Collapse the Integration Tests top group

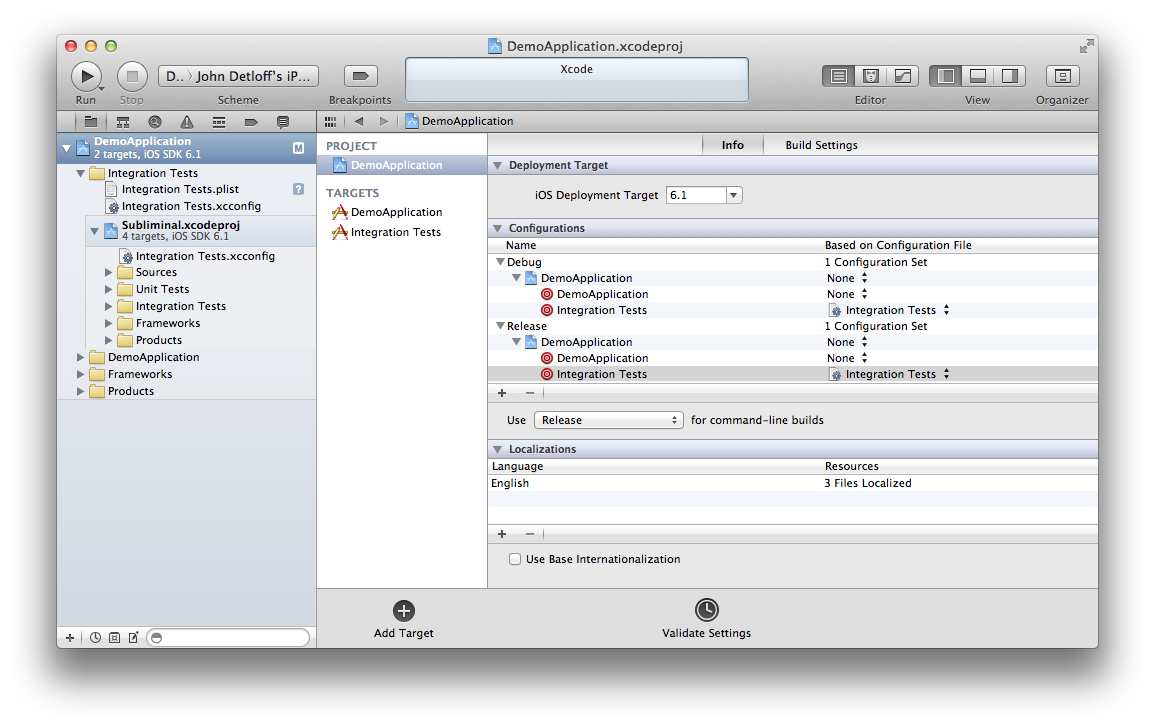tap(80, 173)
